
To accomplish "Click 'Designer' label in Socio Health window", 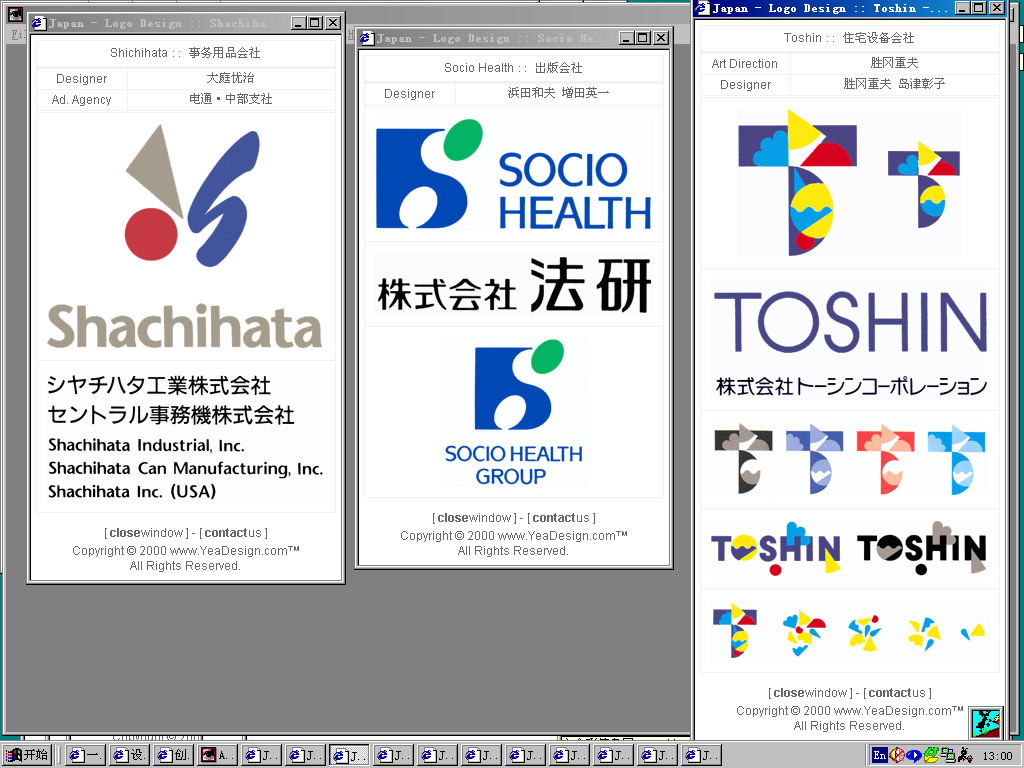I will pyautogui.click(x=409, y=94).
